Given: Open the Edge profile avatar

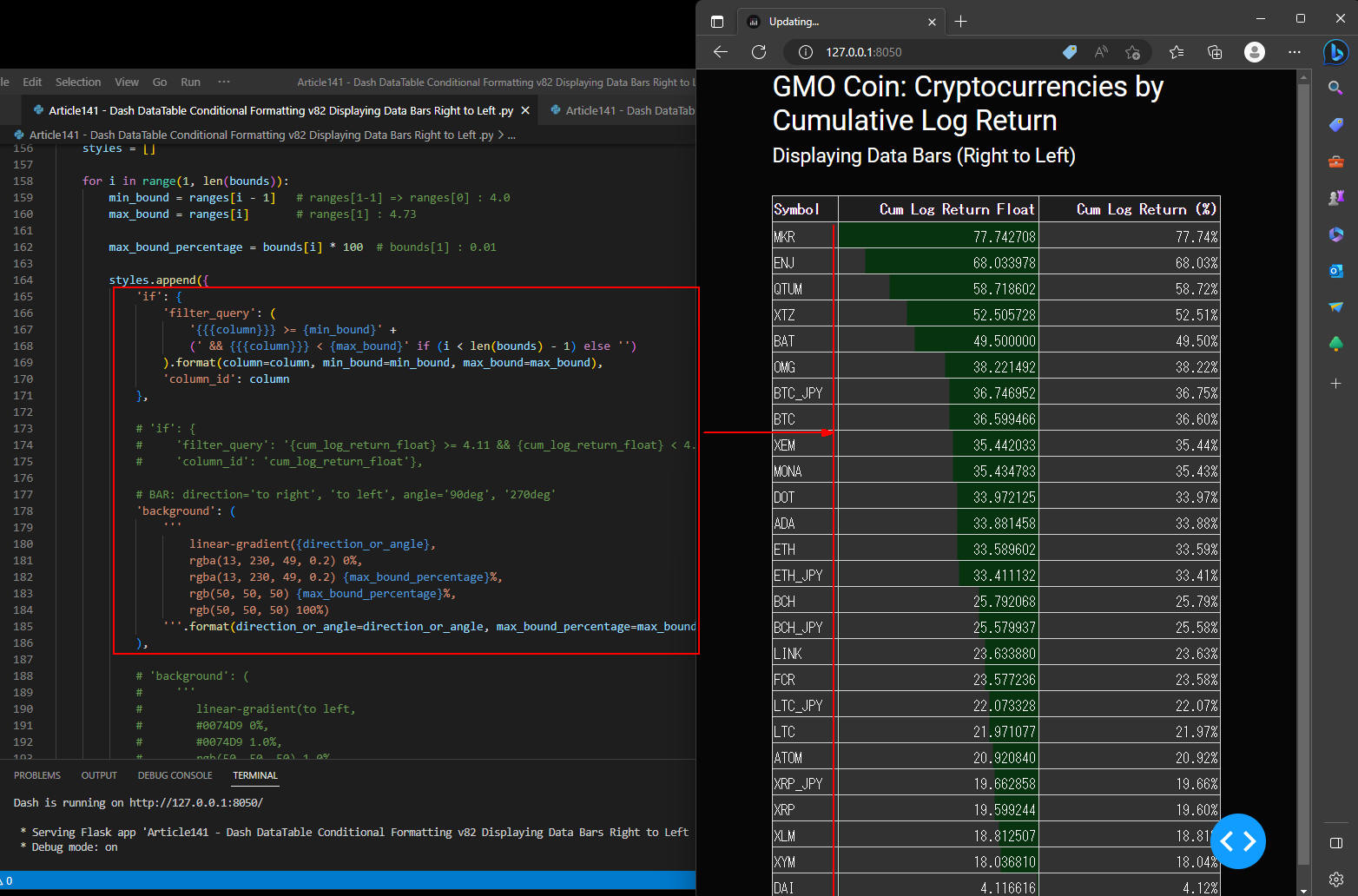Looking at the screenshot, I should tap(1255, 52).
